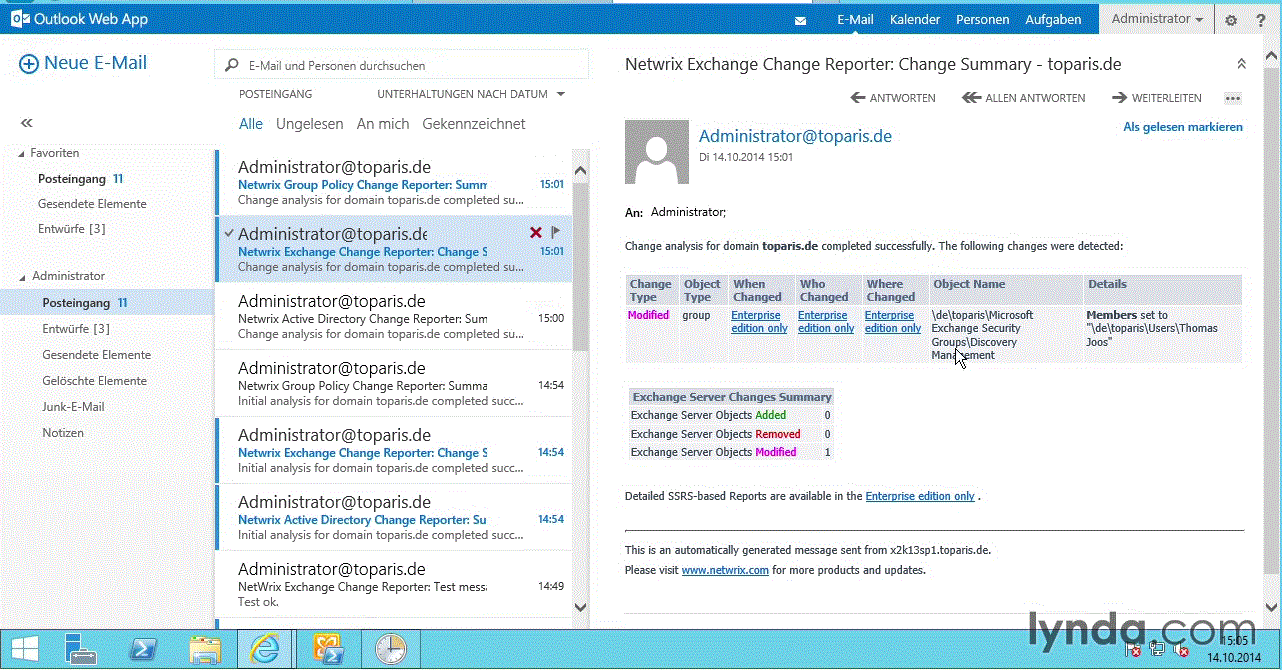The width and height of the screenshot is (1282, 670).
Task: Click the sender avatar picture
Action: click(657, 152)
